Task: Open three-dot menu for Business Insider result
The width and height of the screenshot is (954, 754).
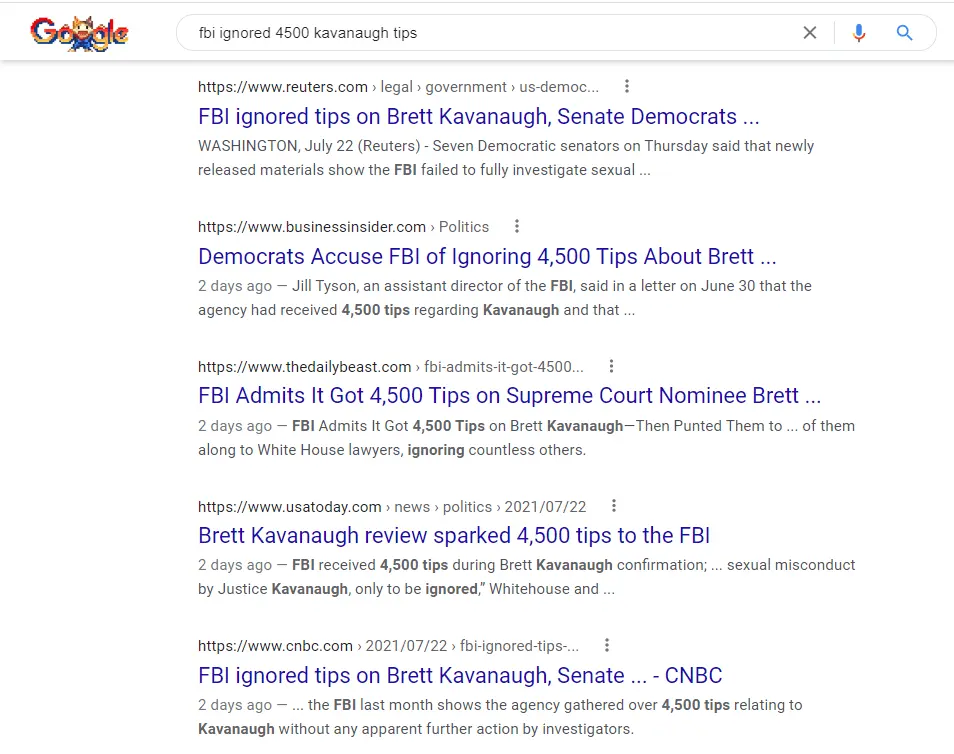Action: pyautogui.click(x=517, y=227)
